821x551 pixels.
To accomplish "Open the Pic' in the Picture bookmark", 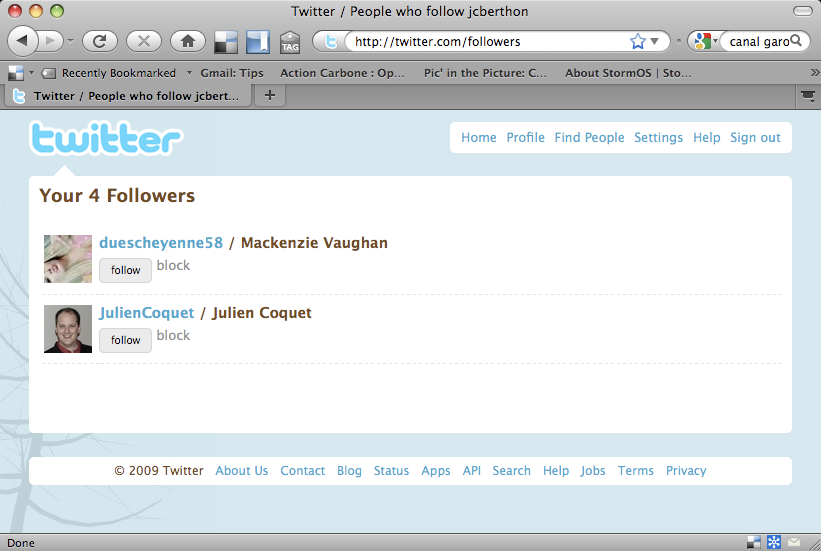I will tap(485, 73).
